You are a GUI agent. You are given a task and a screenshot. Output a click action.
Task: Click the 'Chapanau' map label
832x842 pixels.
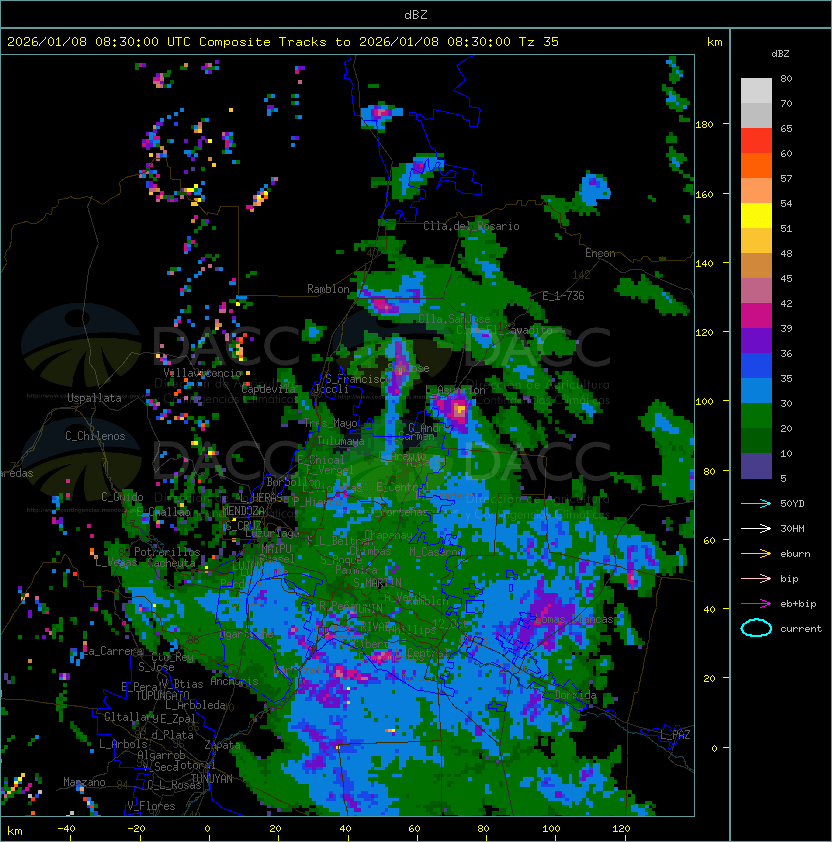389,535
